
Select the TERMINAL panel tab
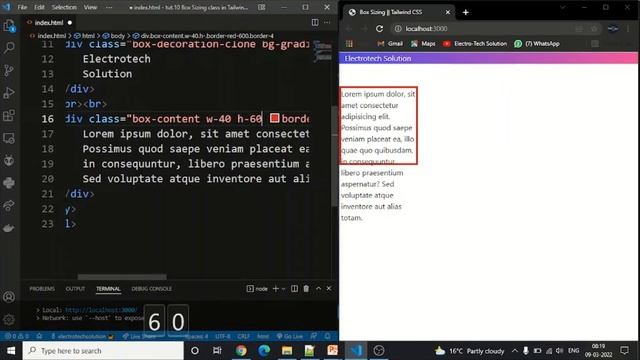click(108, 289)
